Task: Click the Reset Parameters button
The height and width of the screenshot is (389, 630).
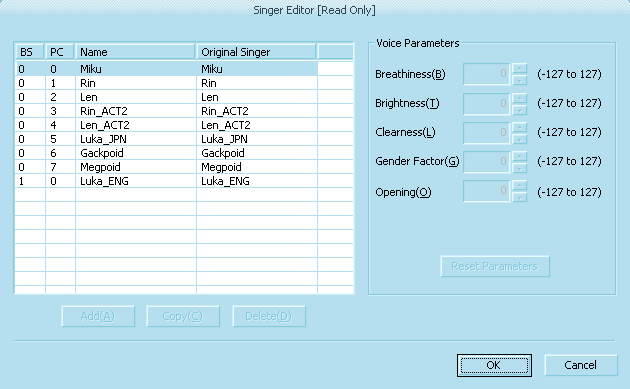Action: pos(495,266)
